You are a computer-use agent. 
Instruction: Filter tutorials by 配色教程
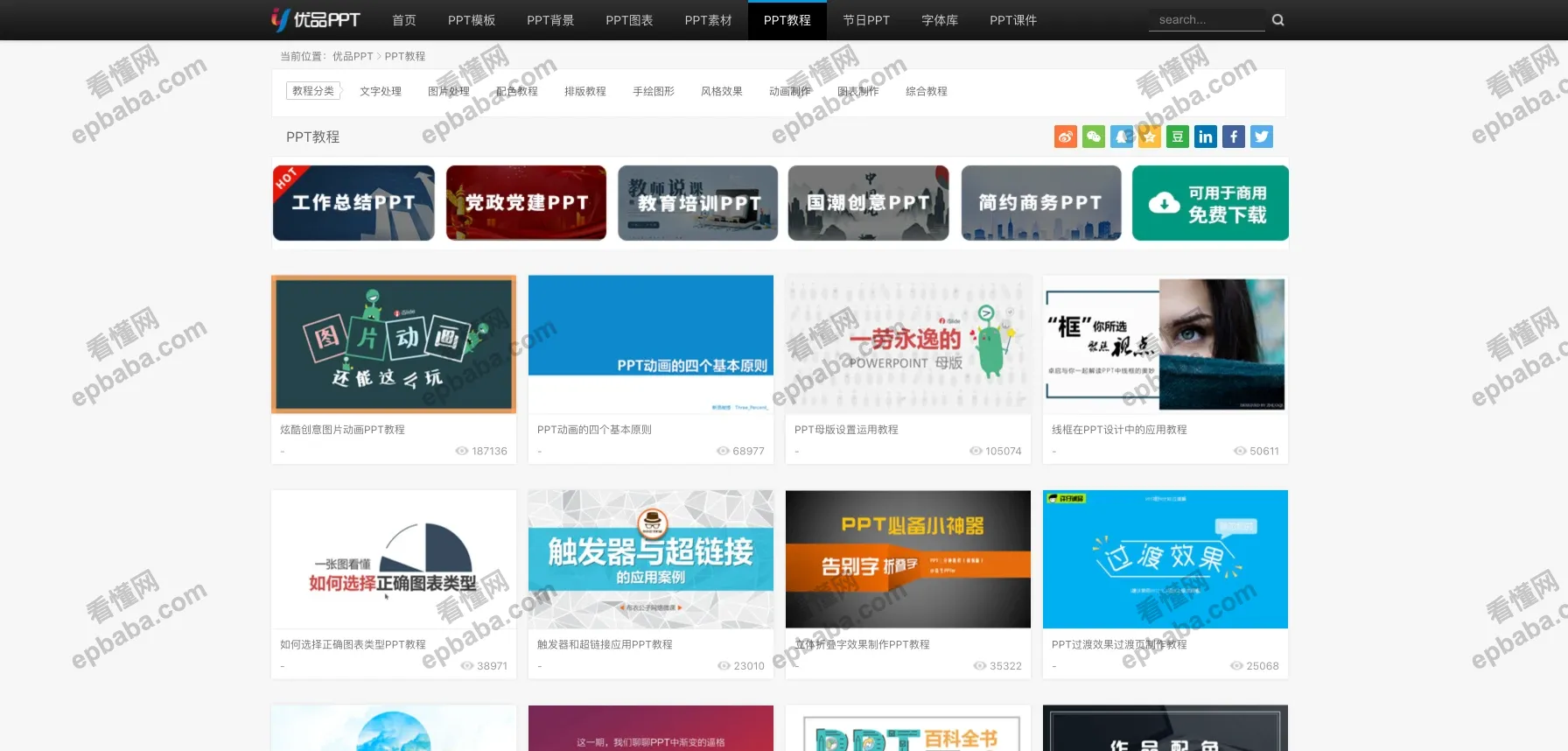pyautogui.click(x=517, y=91)
